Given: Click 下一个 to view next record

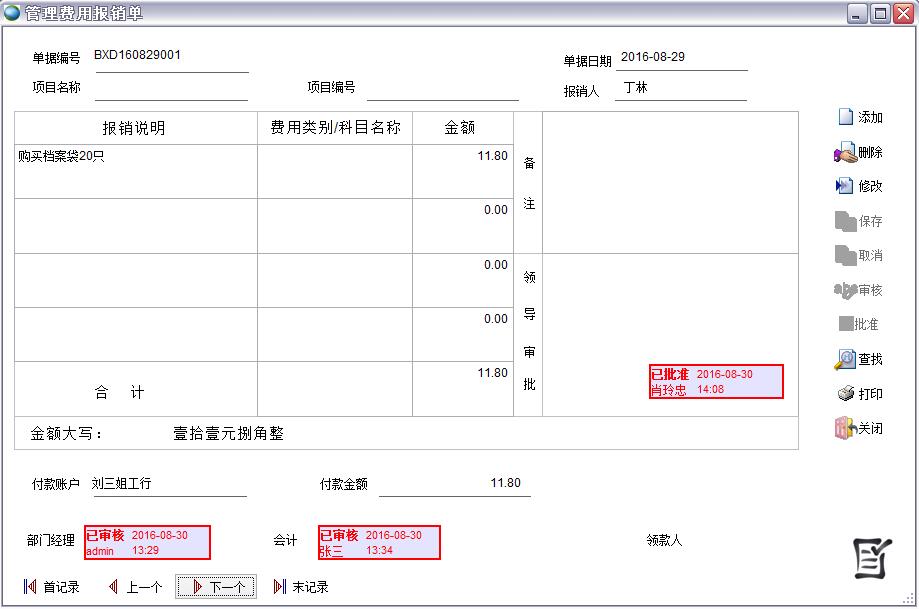Looking at the screenshot, I should (x=216, y=587).
